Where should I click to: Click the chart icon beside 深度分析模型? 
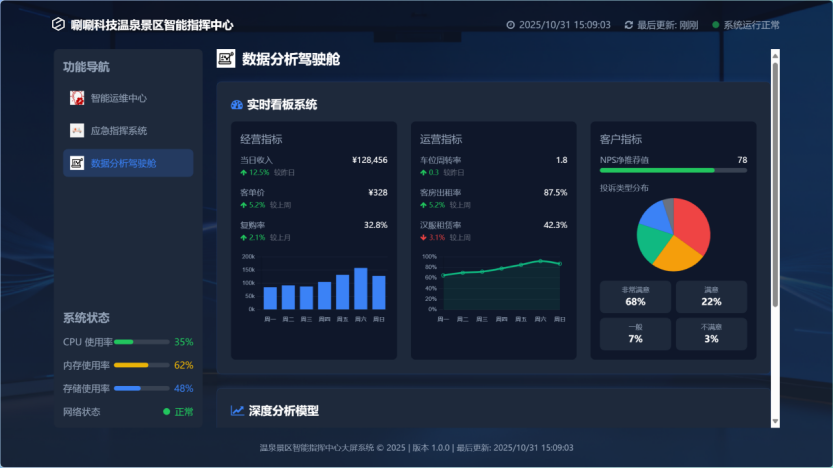tap(237, 410)
